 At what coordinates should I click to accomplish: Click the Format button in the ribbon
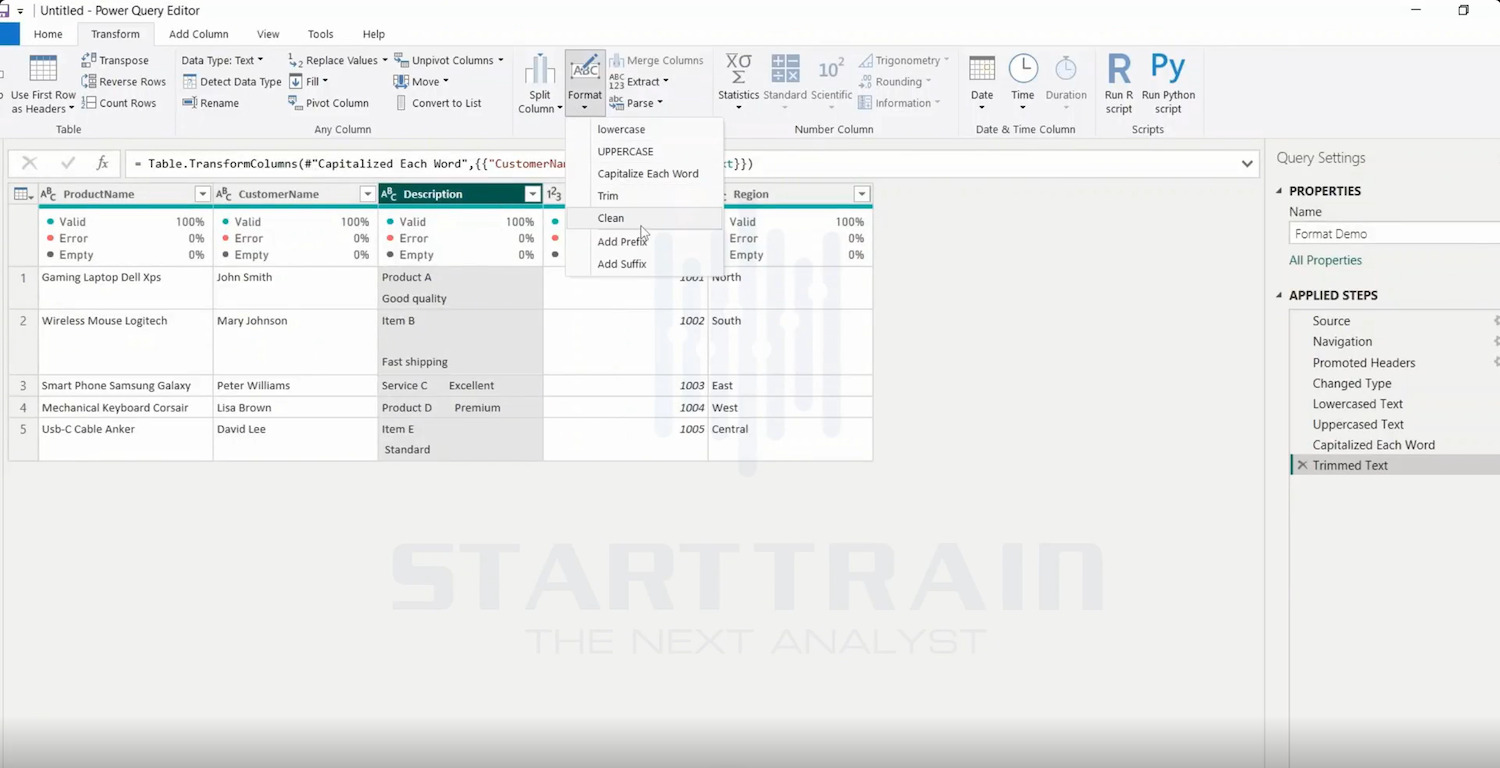[x=585, y=84]
